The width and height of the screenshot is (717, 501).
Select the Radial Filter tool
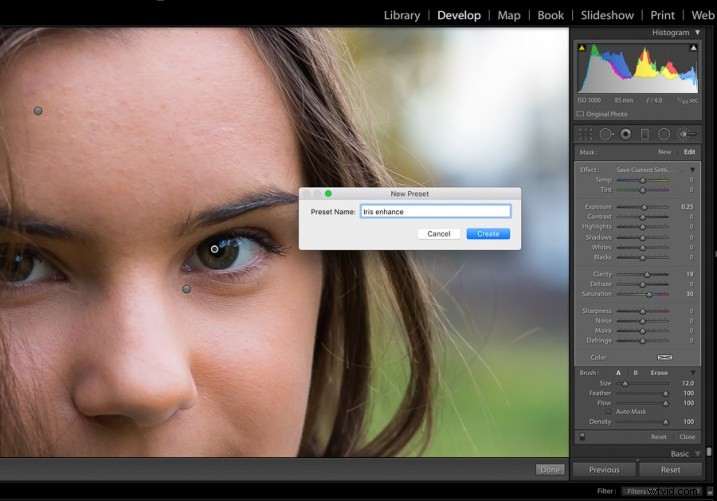[x=664, y=134]
